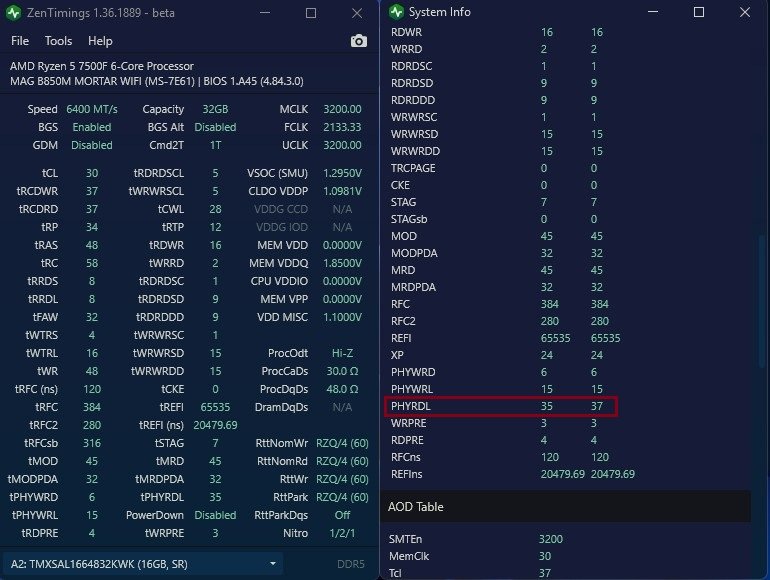
Task: Select the FCLK value 2133.33
Action: (x=342, y=127)
